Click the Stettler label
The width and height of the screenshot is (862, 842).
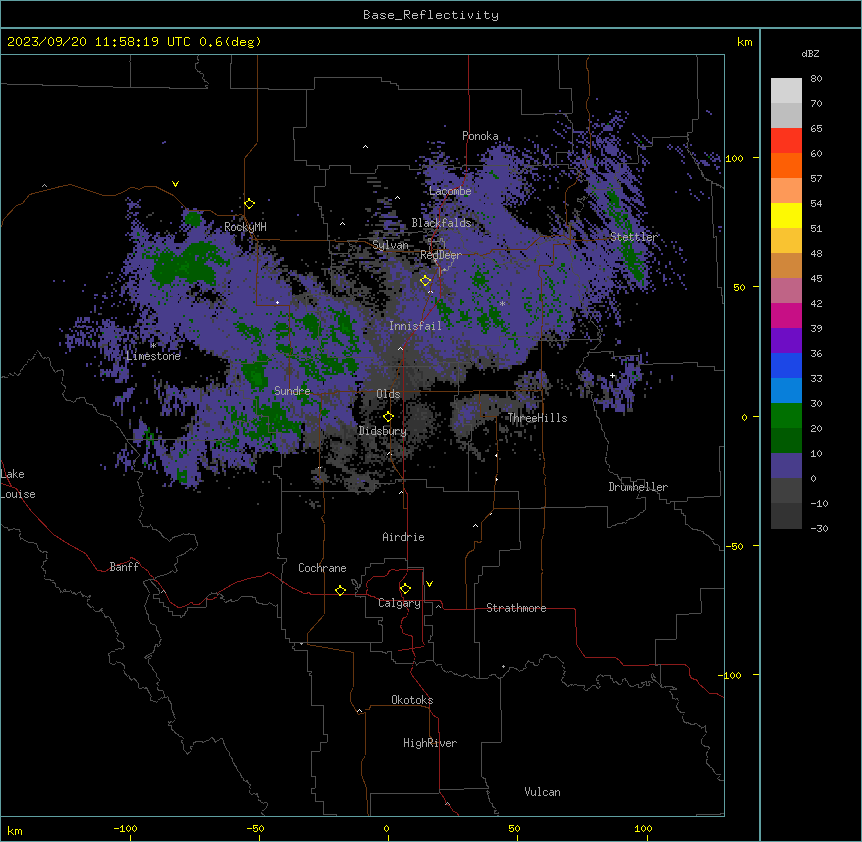[x=633, y=237]
